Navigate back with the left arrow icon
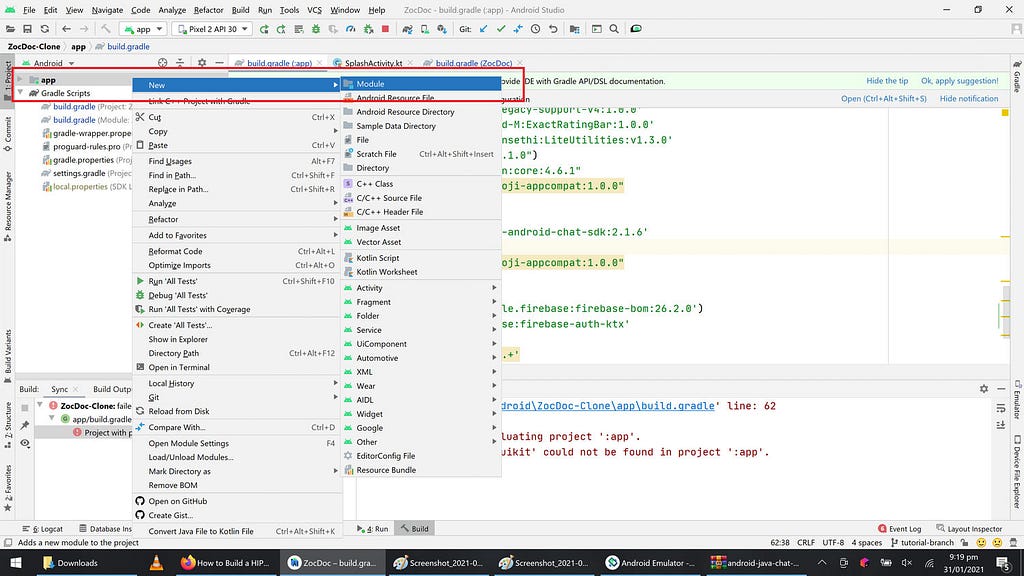Viewport: 1024px width, 576px height. tap(66, 29)
